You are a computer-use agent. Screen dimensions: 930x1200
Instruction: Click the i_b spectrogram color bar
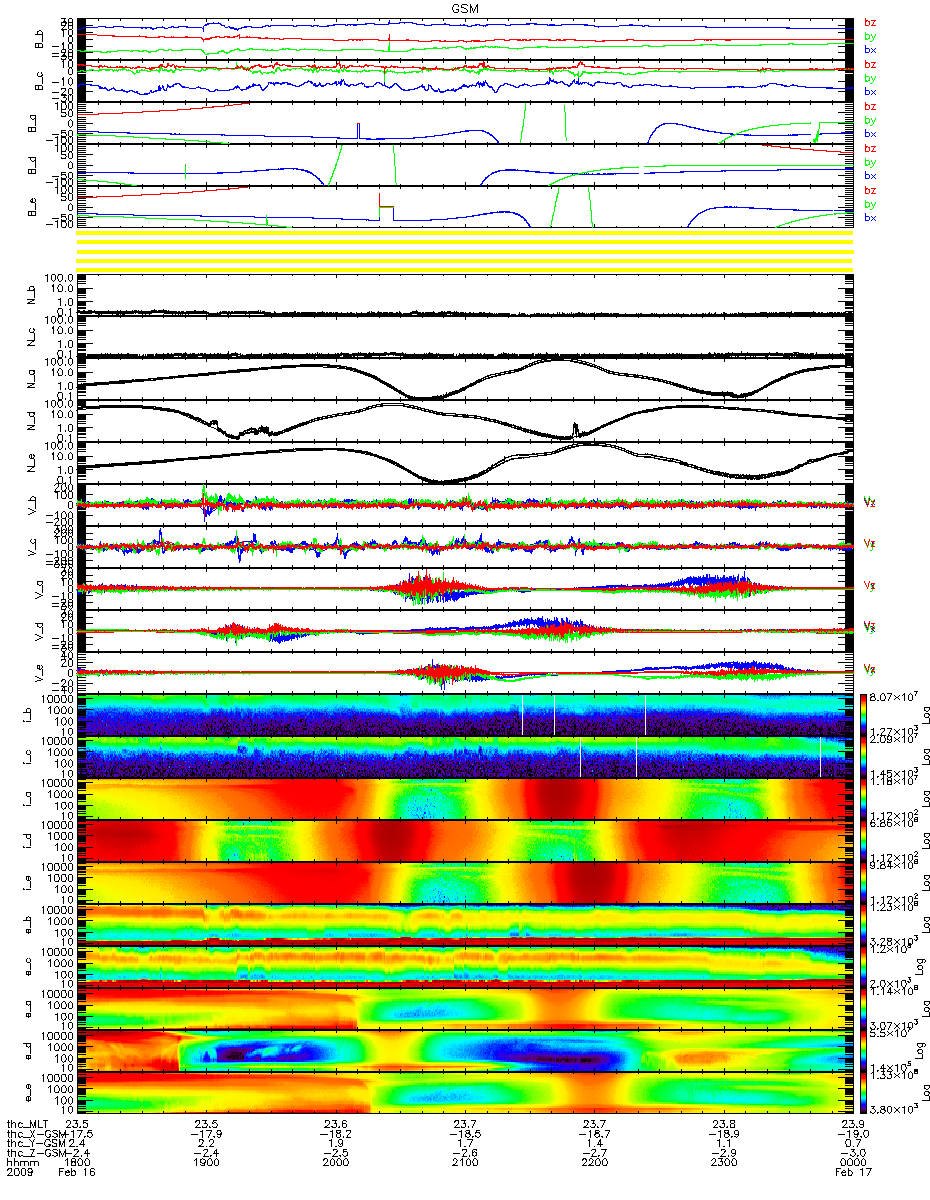click(x=863, y=715)
